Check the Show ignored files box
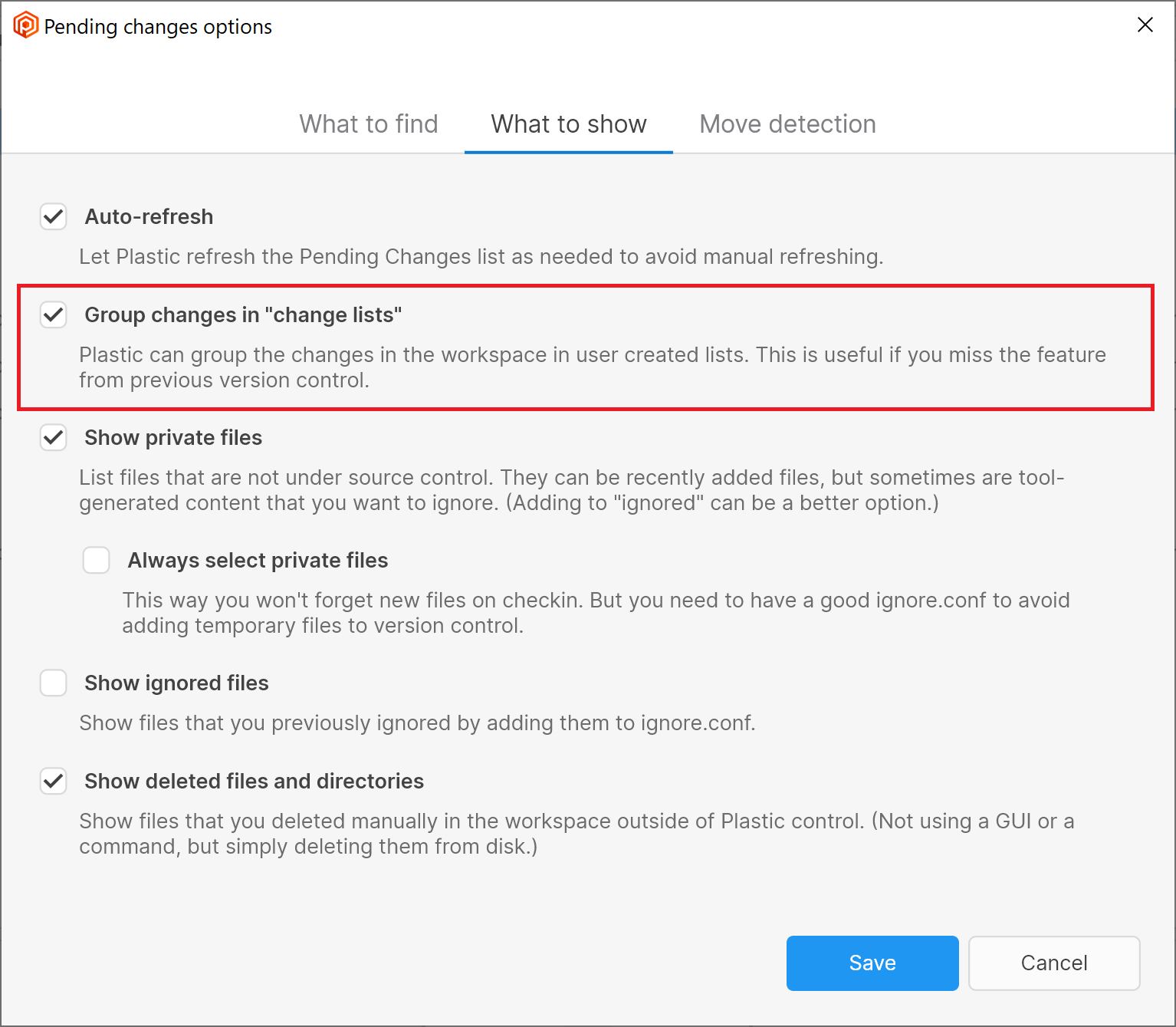1176x1027 pixels. (x=54, y=683)
